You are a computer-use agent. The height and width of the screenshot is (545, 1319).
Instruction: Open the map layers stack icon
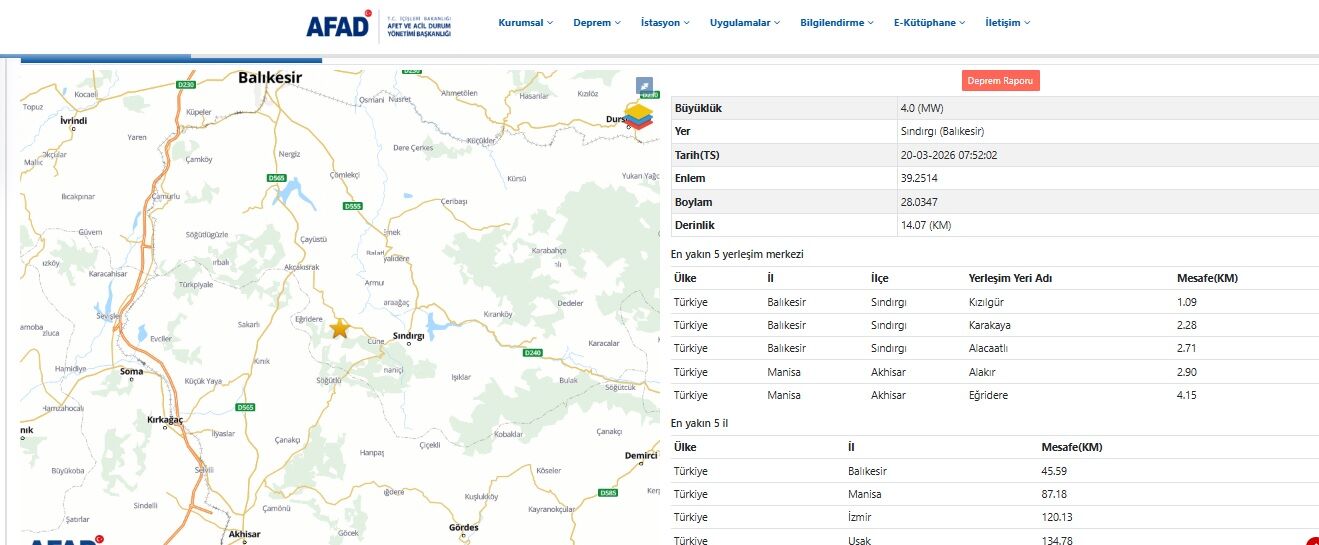[637, 115]
